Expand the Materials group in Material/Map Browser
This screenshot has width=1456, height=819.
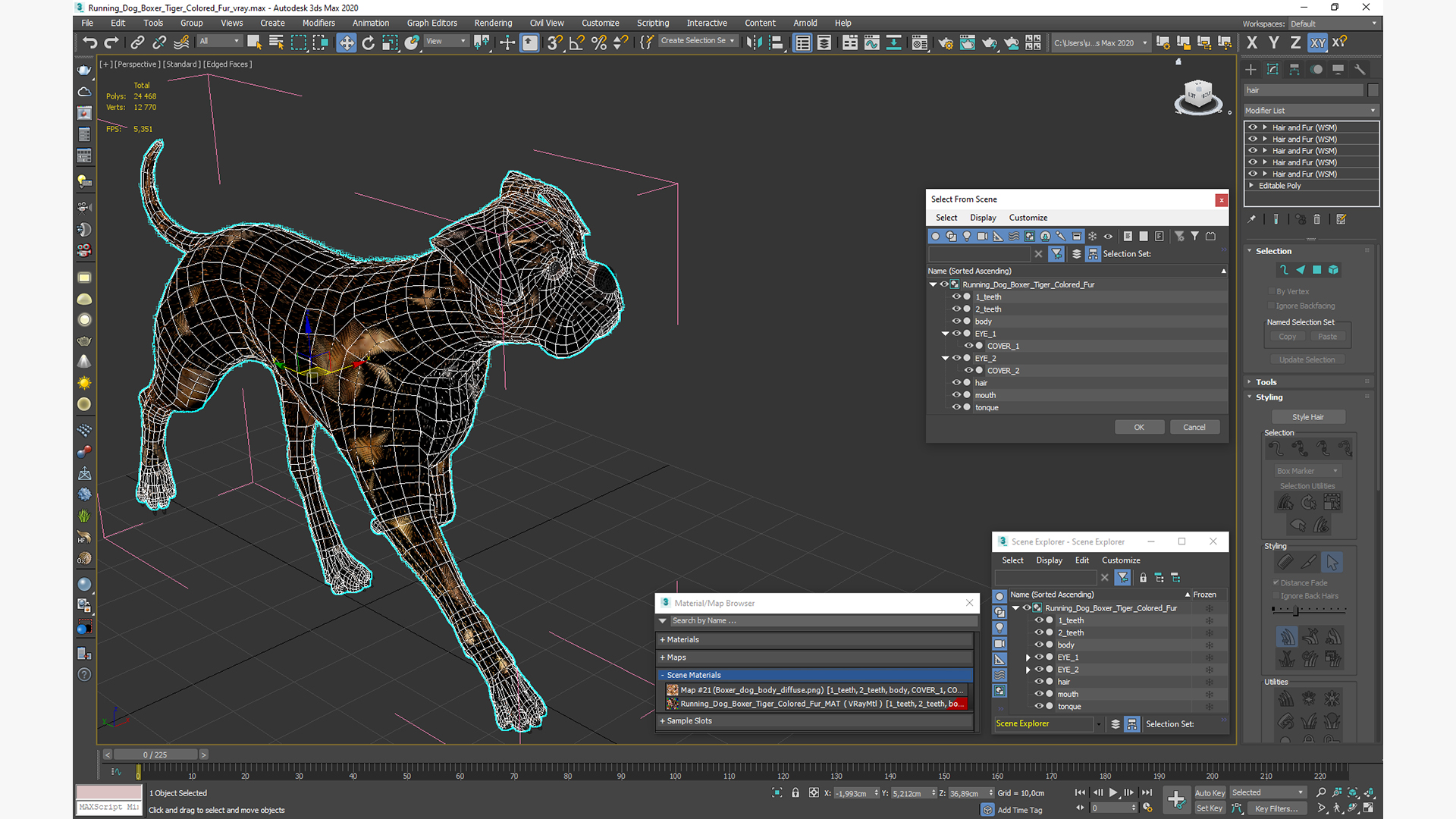[x=679, y=640]
